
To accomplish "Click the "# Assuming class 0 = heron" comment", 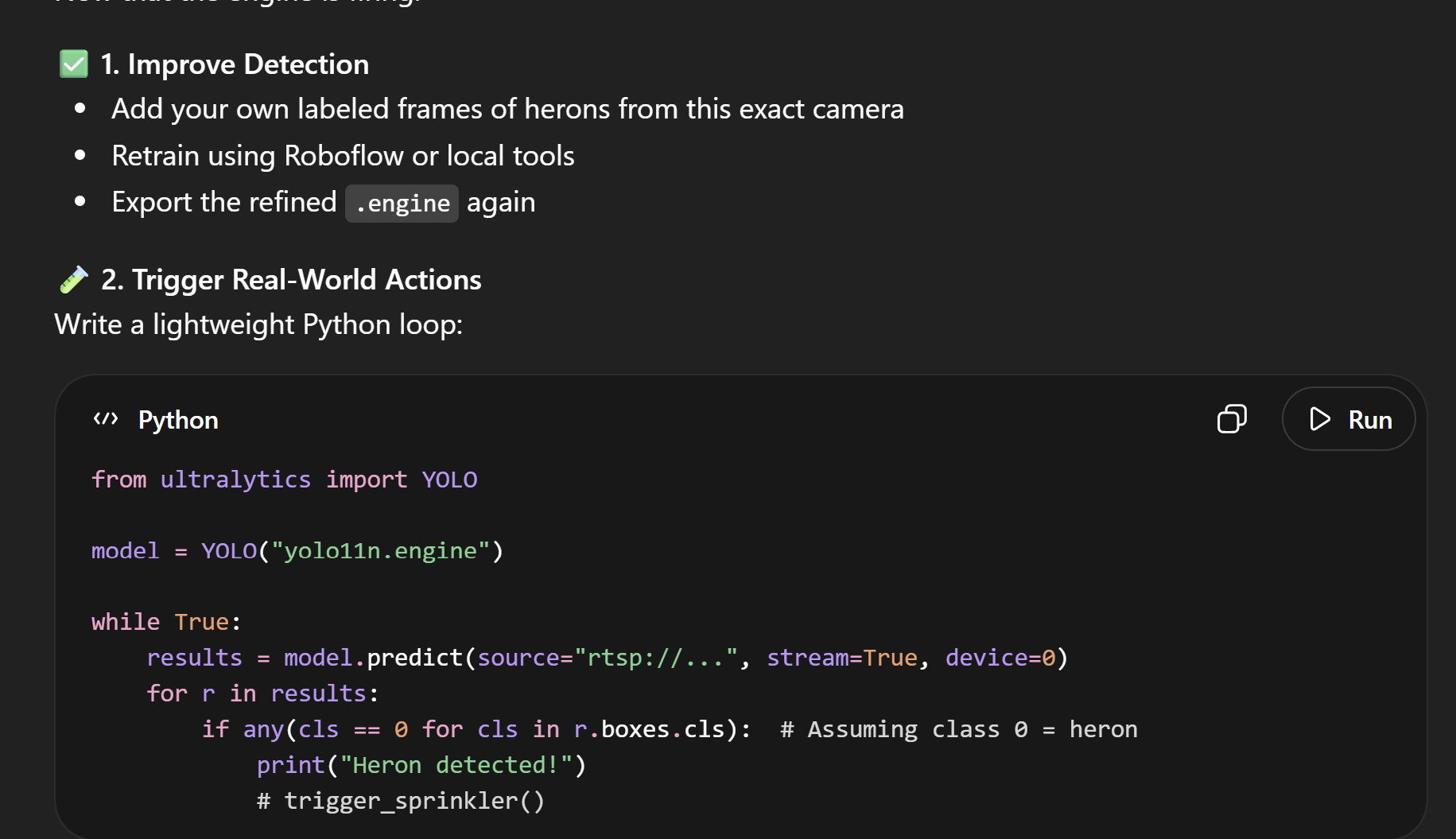I will click(x=958, y=729).
